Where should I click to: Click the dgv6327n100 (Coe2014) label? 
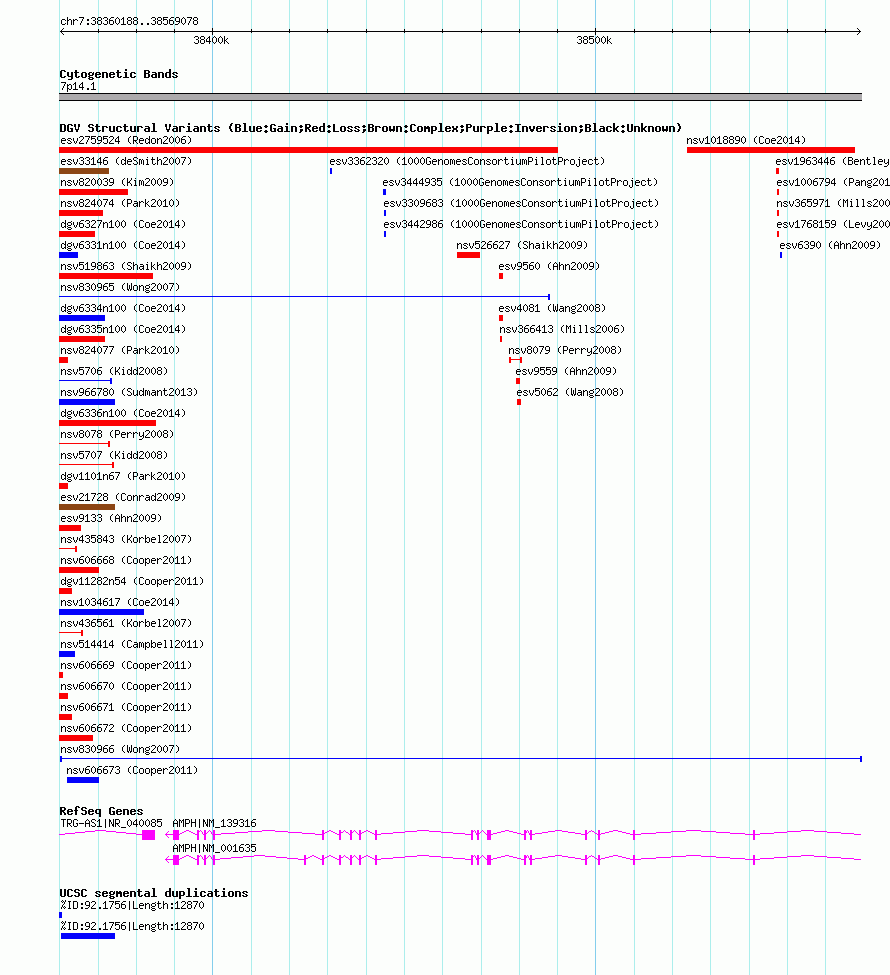[x=123, y=224]
